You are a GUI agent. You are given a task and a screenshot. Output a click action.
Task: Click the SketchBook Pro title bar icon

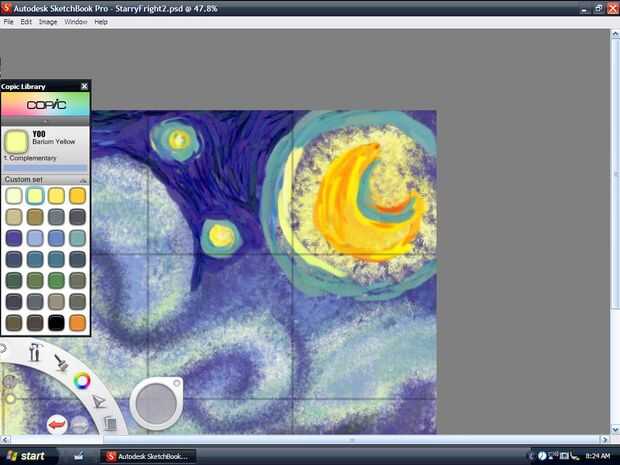(6, 8)
